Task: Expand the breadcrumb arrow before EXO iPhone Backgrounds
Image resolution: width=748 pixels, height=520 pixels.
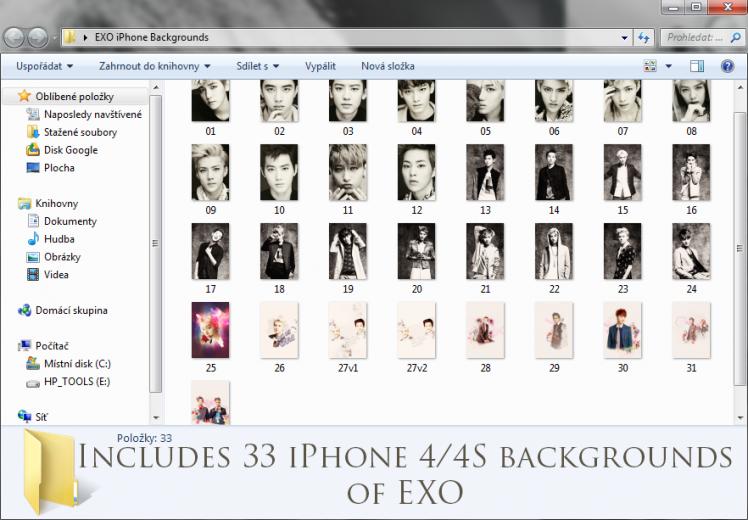Action: point(85,38)
